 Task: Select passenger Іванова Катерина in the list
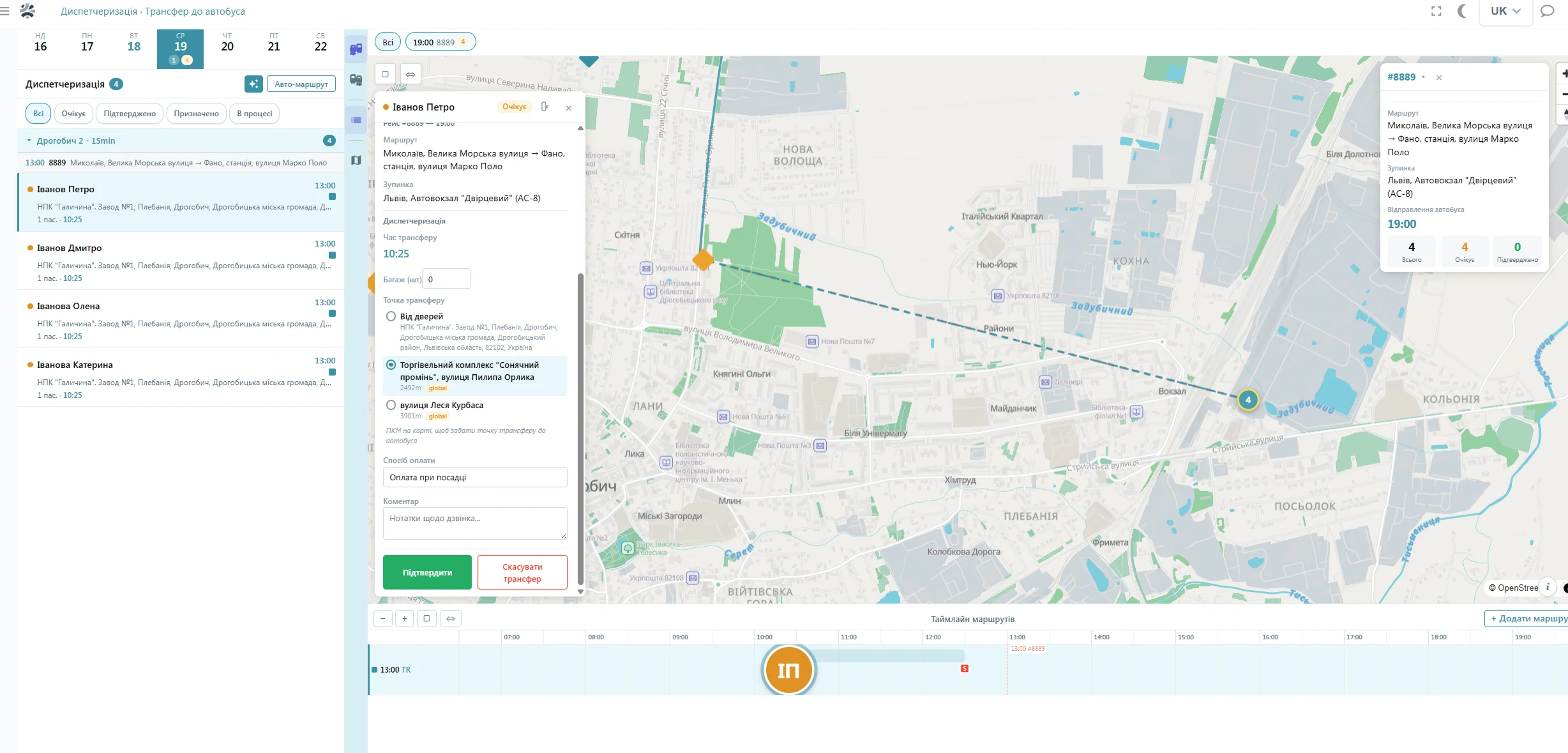click(x=181, y=377)
